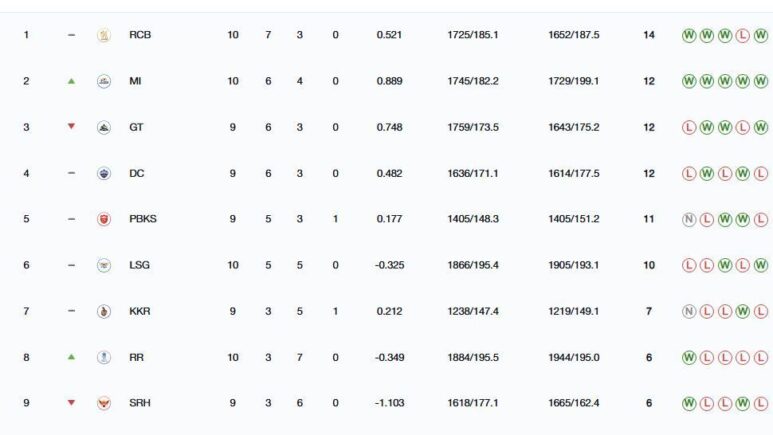Click the SRH team logo
Image resolution: width=773 pixels, height=435 pixels.
point(102,403)
